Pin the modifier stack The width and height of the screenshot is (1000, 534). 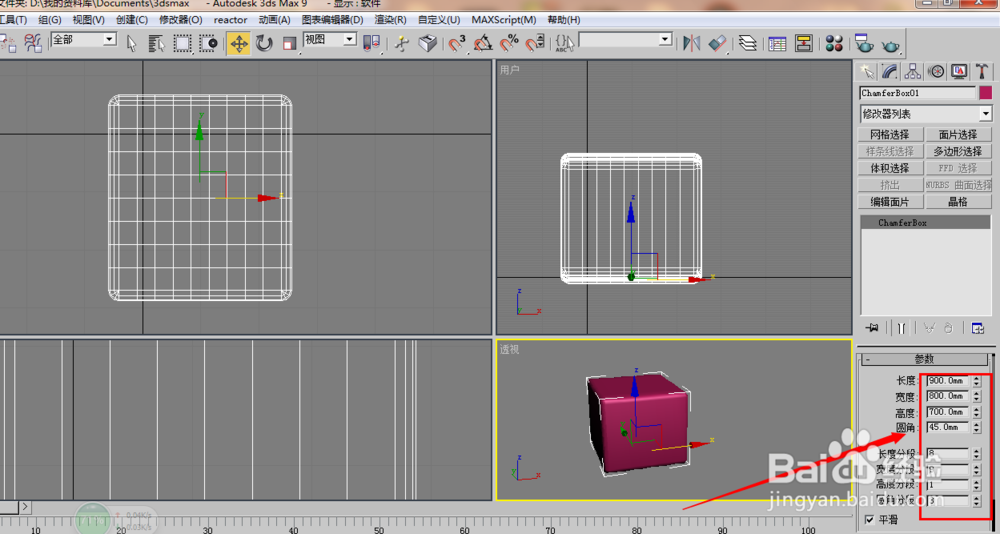pyautogui.click(x=872, y=327)
